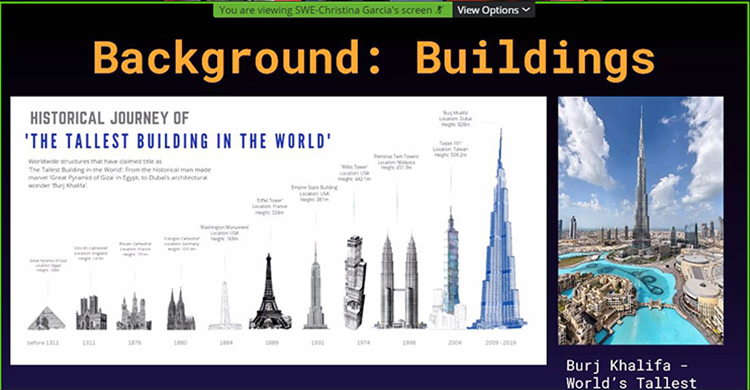Click 'The Tallest Building in the World' heading

coord(178,141)
